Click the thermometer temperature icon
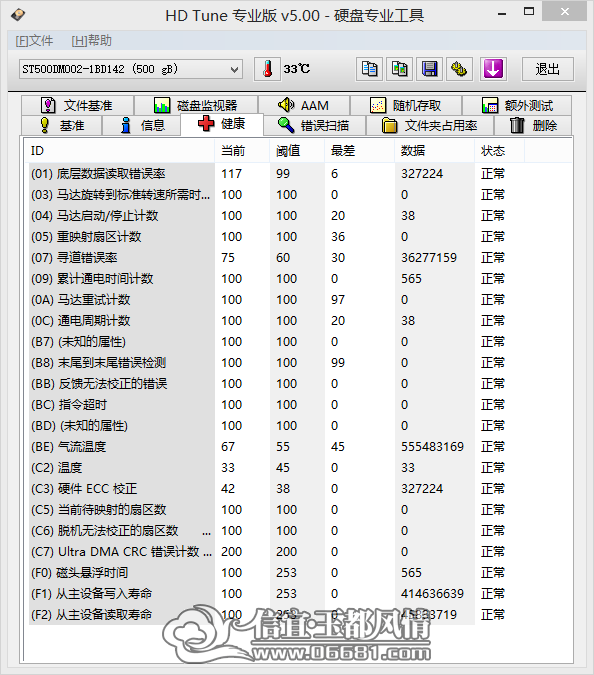The height and width of the screenshot is (675, 594). pyautogui.click(x=267, y=69)
